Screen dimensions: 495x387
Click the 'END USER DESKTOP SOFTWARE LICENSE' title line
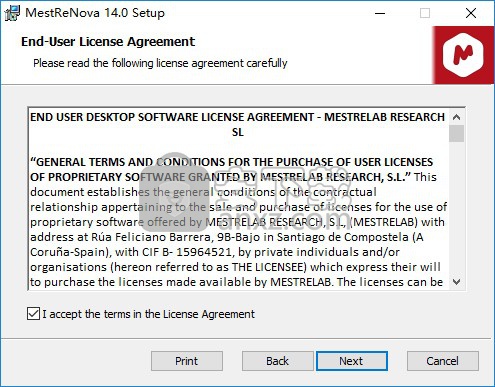tap(238, 125)
